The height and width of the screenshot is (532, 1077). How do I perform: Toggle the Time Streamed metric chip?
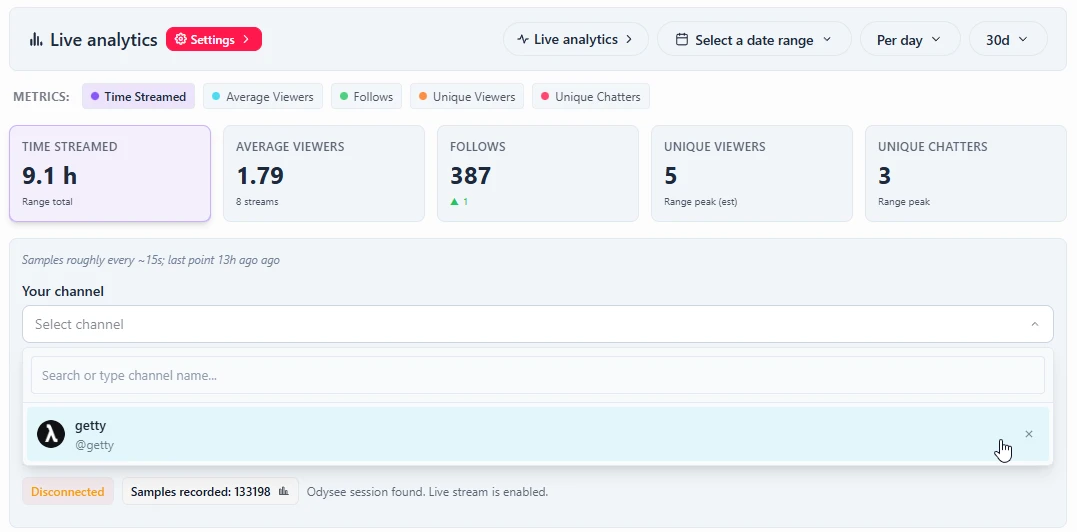click(138, 96)
